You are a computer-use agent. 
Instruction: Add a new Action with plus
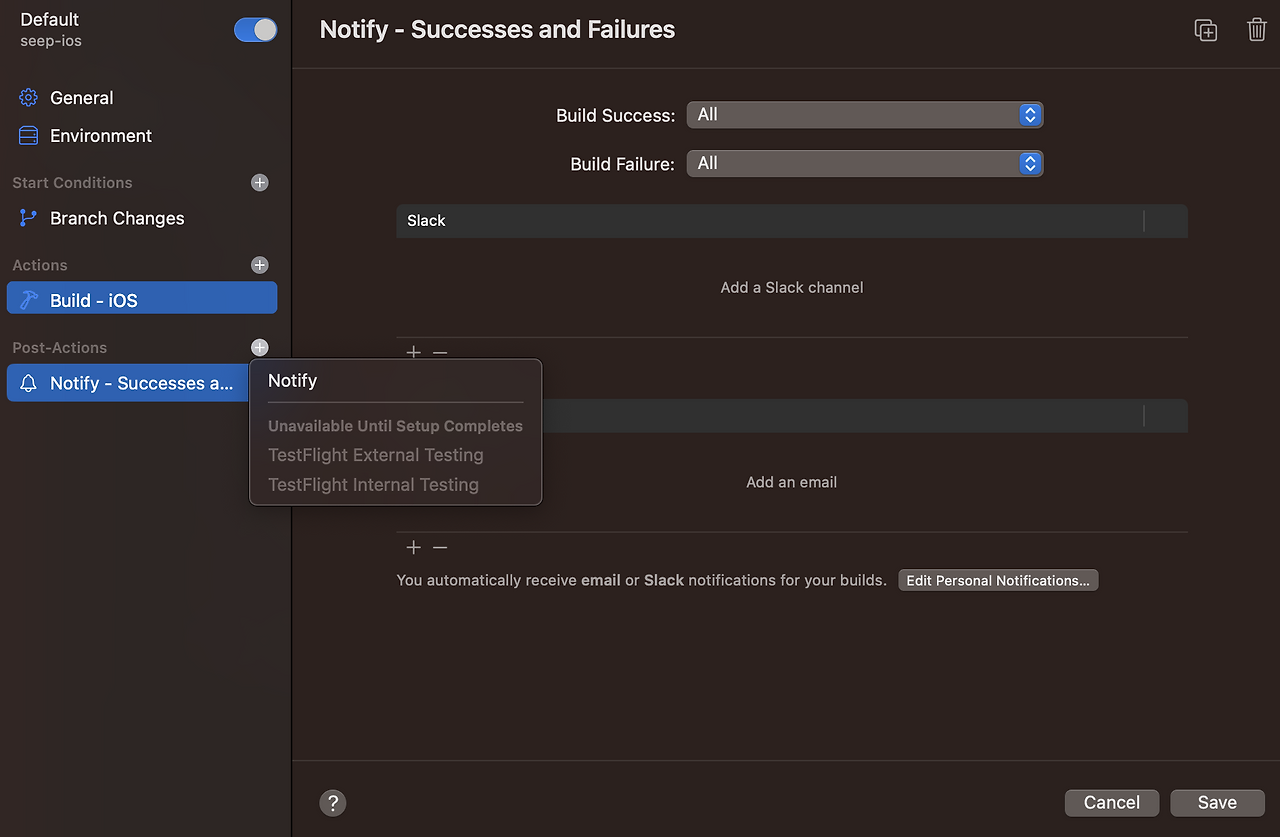pyautogui.click(x=260, y=265)
